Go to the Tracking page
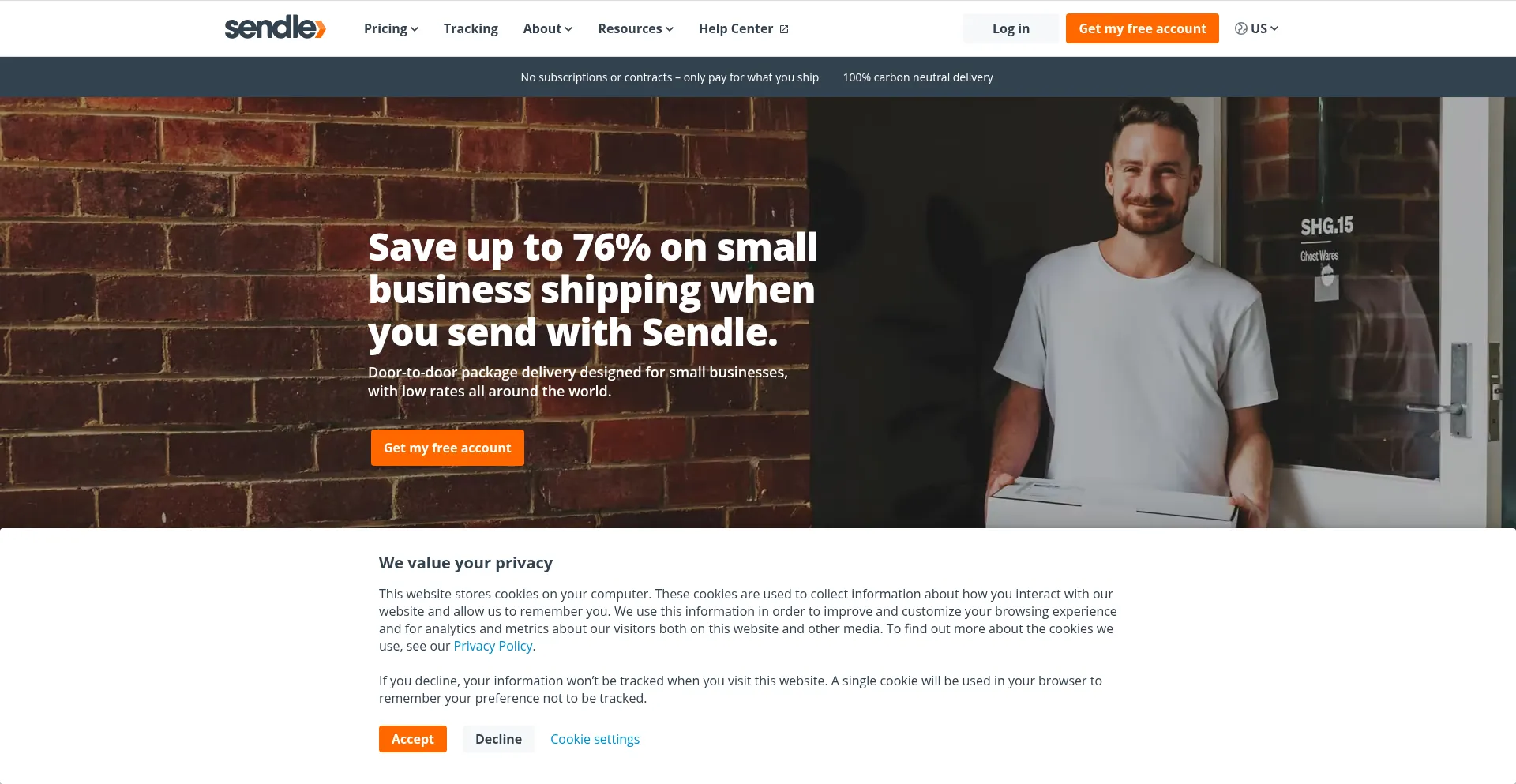 coord(471,28)
